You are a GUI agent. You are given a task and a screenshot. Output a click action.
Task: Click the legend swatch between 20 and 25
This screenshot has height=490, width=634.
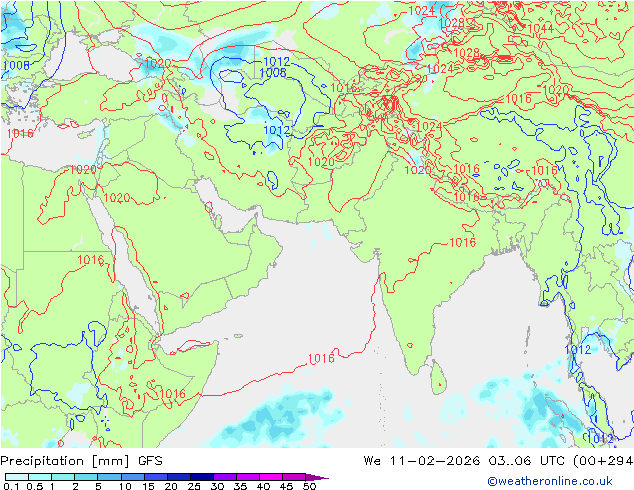(x=178, y=477)
